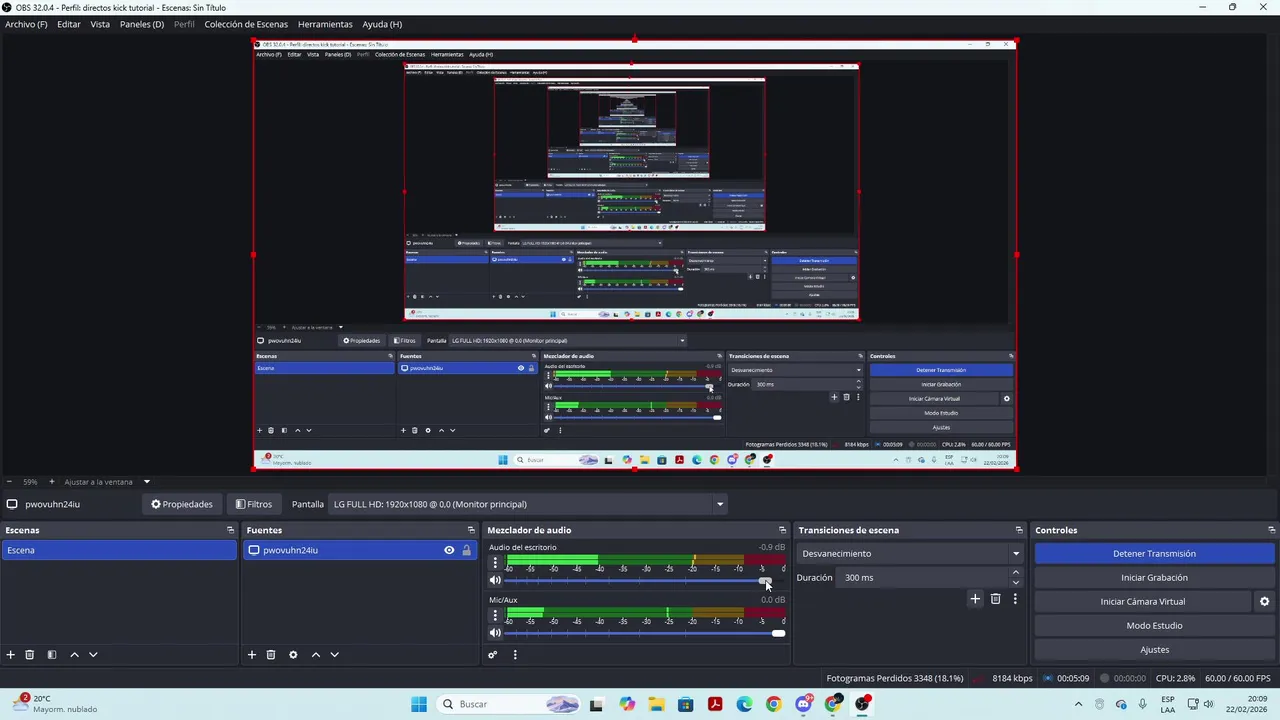The image size is (1280, 720).
Task: Open Colección de Escenas menu
Action: click(x=246, y=24)
